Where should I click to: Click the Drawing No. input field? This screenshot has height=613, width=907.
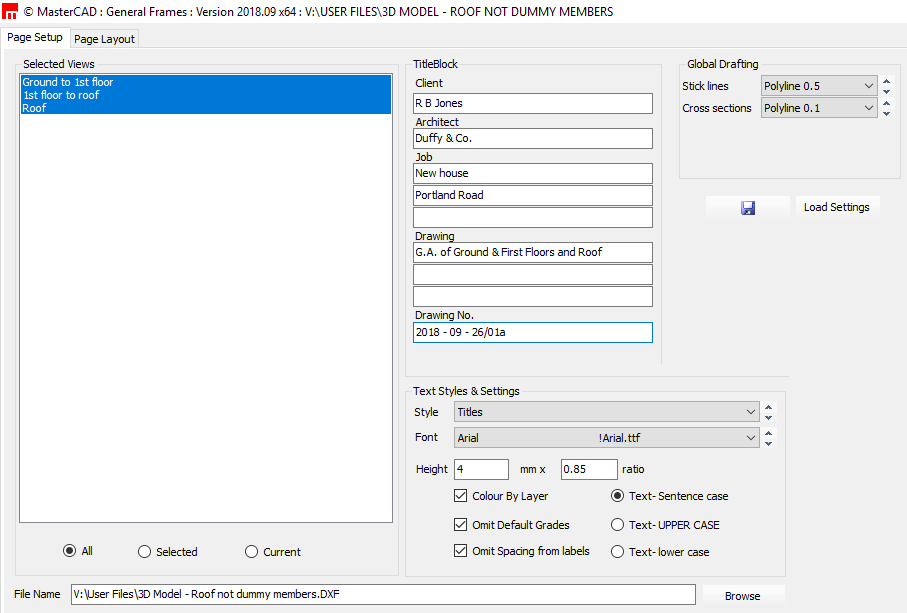coord(532,333)
